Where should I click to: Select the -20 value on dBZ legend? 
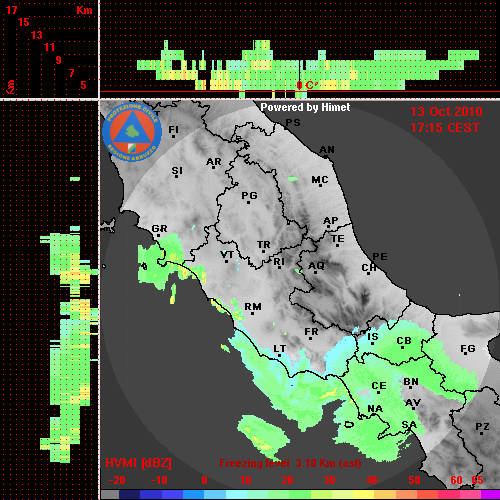pos(117,480)
